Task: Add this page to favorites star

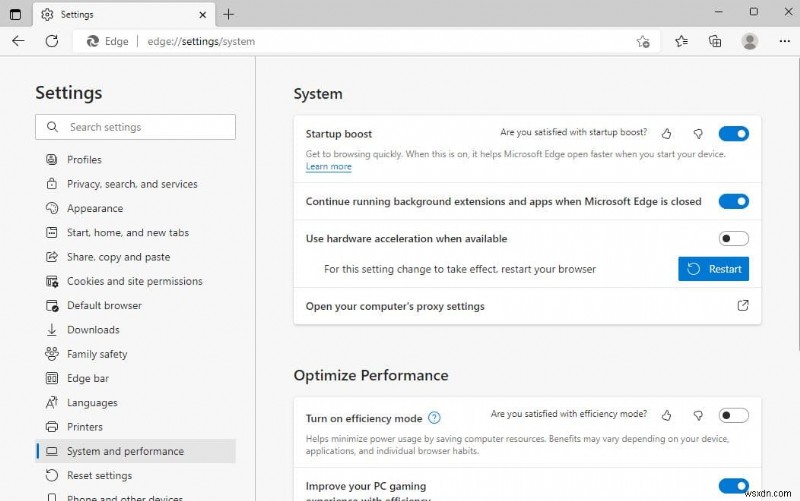Action: (x=643, y=41)
